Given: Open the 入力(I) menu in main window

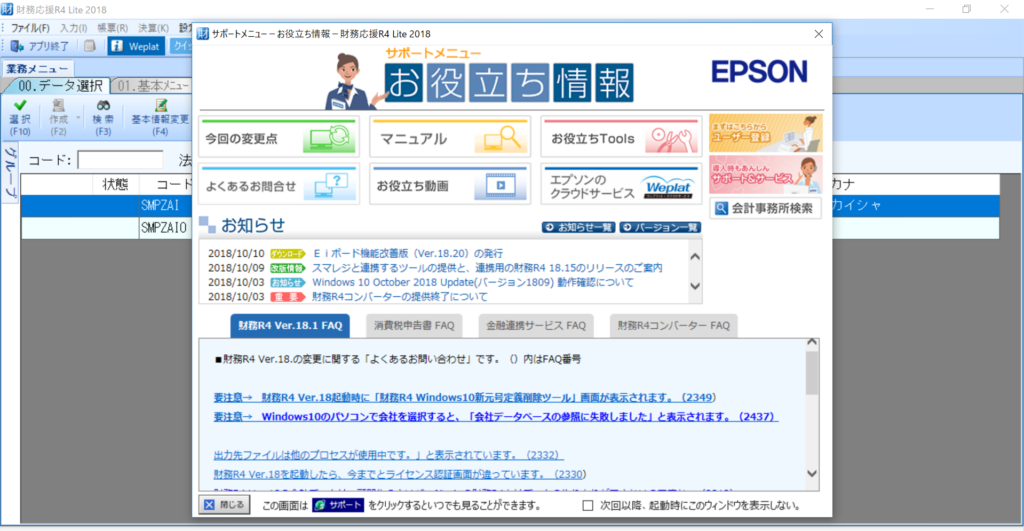Looking at the screenshot, I should tap(73, 28).
